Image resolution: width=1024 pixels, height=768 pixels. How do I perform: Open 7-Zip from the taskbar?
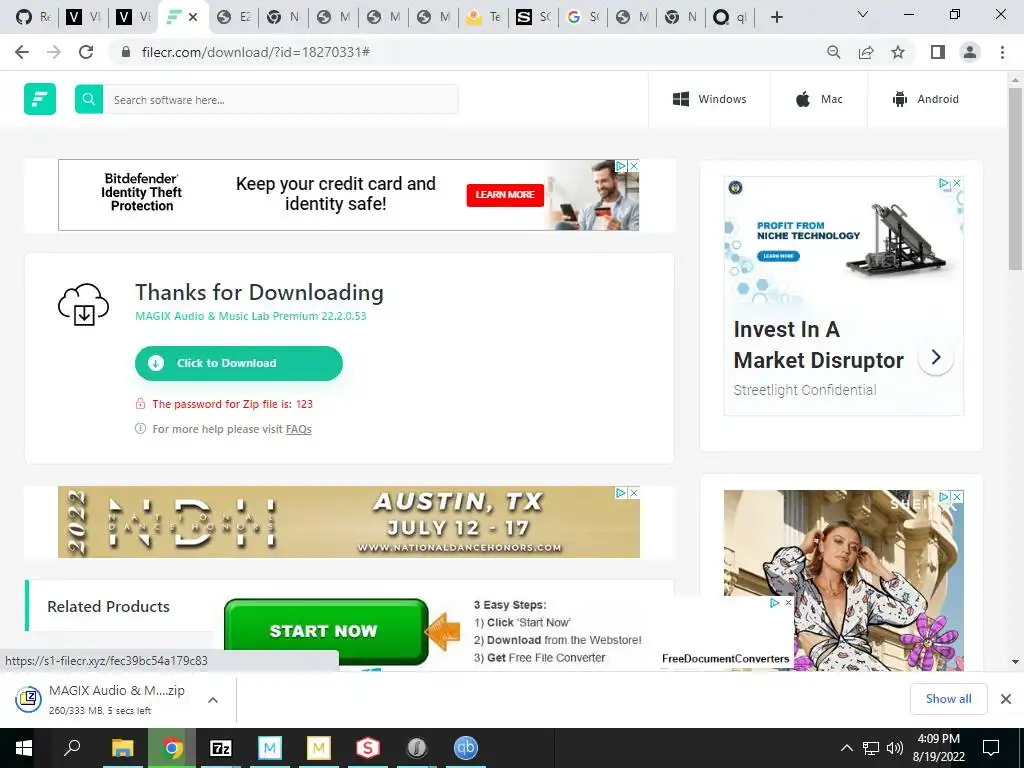tap(221, 748)
